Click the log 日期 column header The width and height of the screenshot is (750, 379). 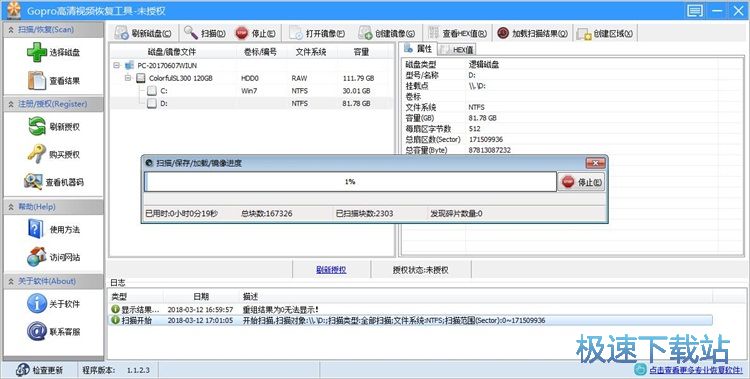pyautogui.click(x=201, y=297)
